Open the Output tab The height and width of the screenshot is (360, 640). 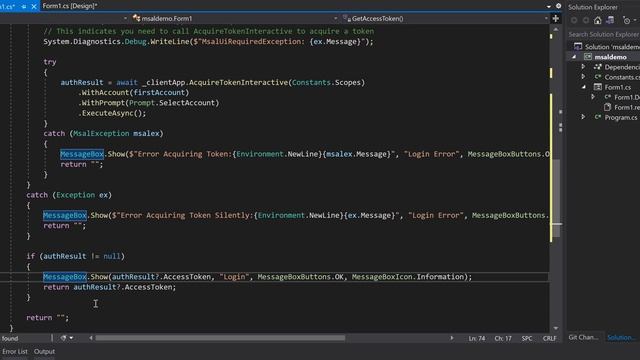(44, 351)
